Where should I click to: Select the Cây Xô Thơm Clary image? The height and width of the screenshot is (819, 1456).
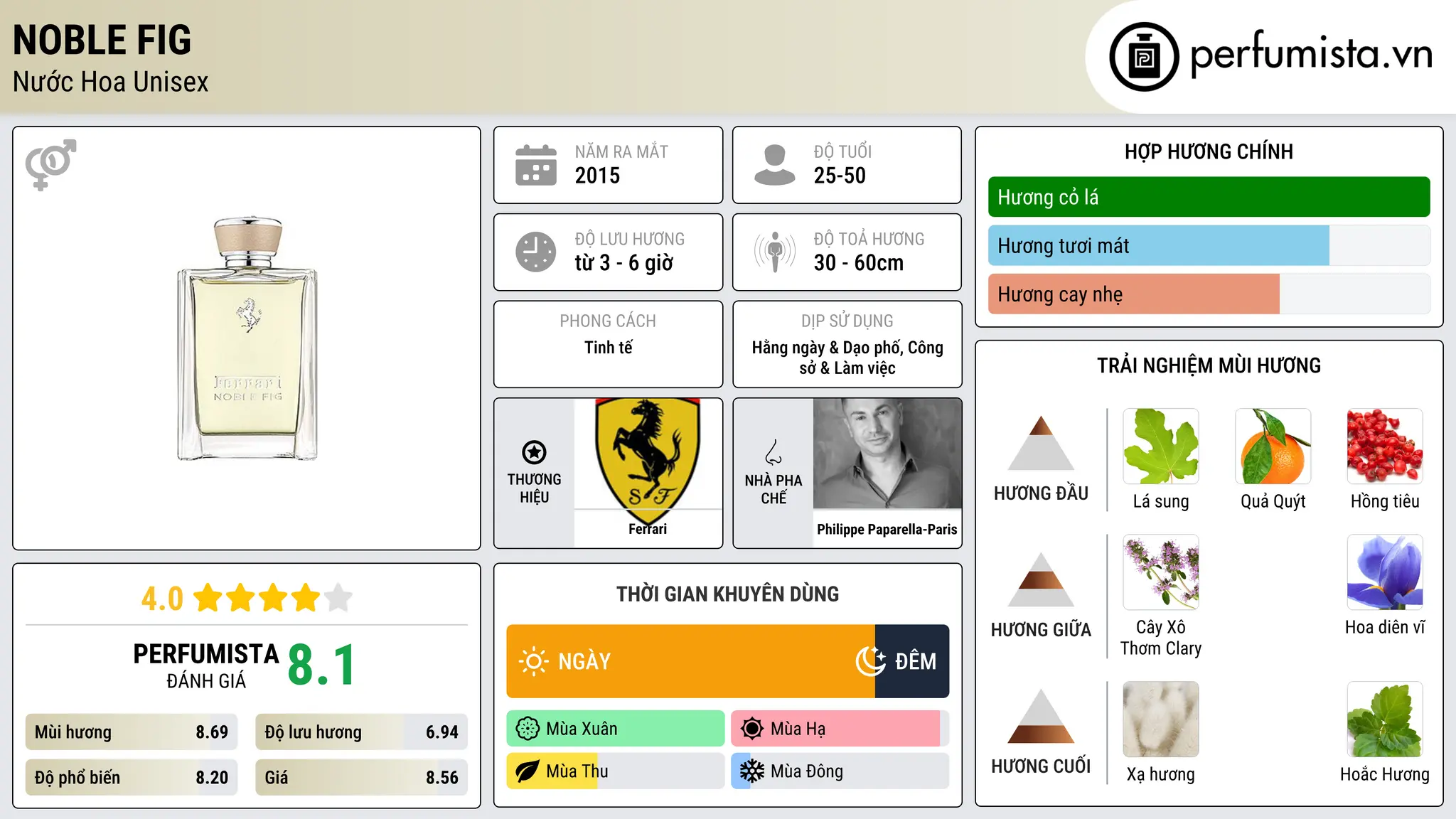1161,572
